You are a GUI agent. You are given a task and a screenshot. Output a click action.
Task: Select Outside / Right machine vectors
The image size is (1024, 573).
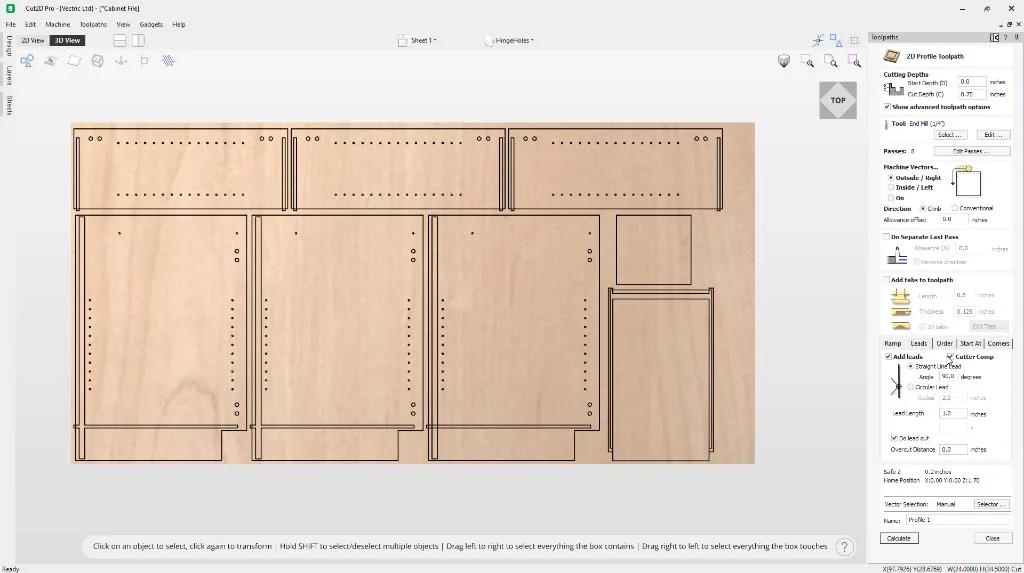pyautogui.click(x=891, y=178)
